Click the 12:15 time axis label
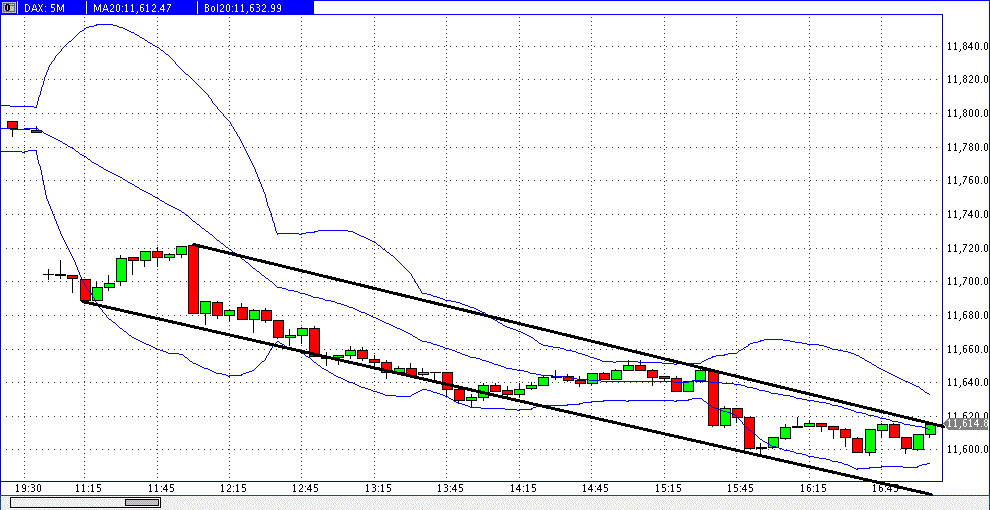Image resolution: width=990 pixels, height=510 pixels. [x=233, y=489]
